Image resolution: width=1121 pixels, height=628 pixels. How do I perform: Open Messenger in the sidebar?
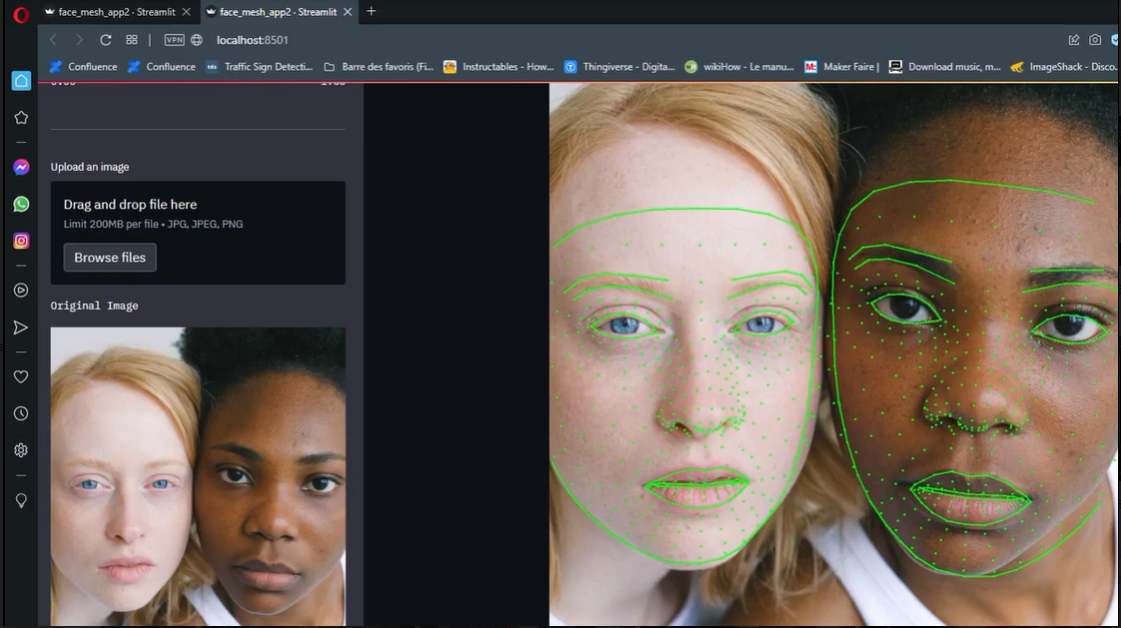[x=21, y=167]
